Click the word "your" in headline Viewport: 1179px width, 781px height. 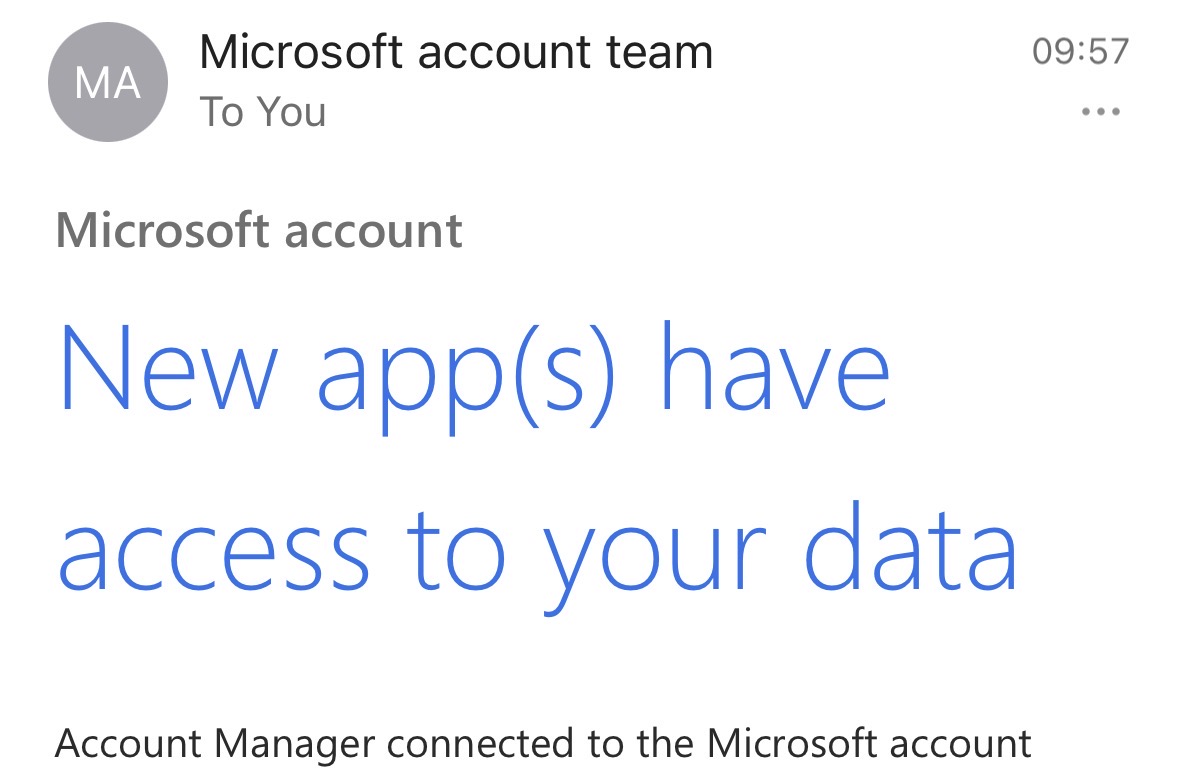click(x=654, y=562)
